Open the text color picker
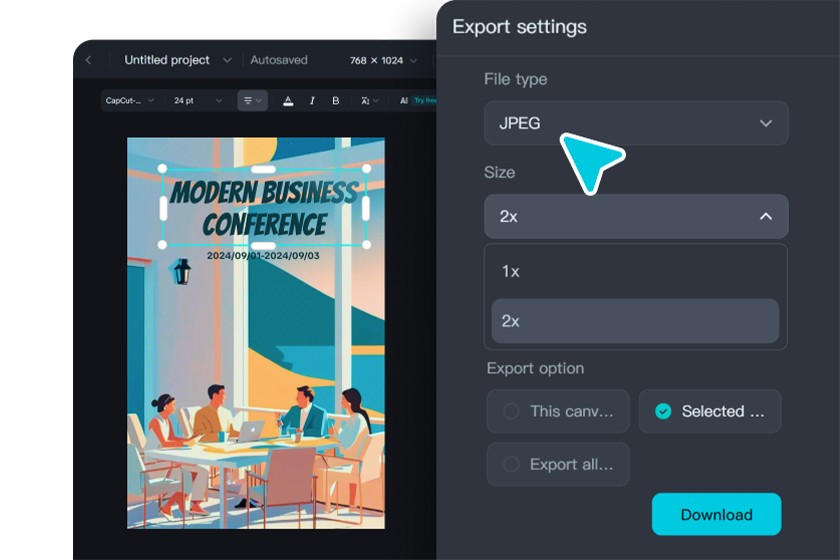840x560 pixels. (x=288, y=100)
